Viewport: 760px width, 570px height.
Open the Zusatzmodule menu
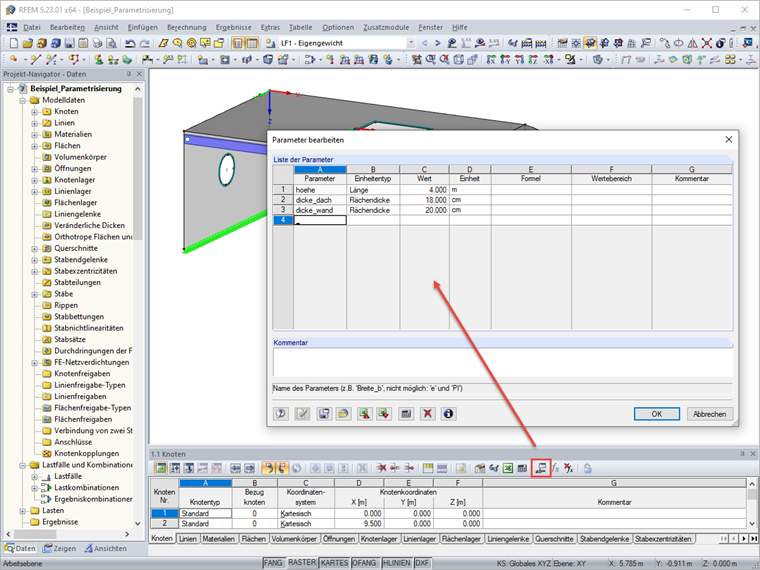(386, 27)
